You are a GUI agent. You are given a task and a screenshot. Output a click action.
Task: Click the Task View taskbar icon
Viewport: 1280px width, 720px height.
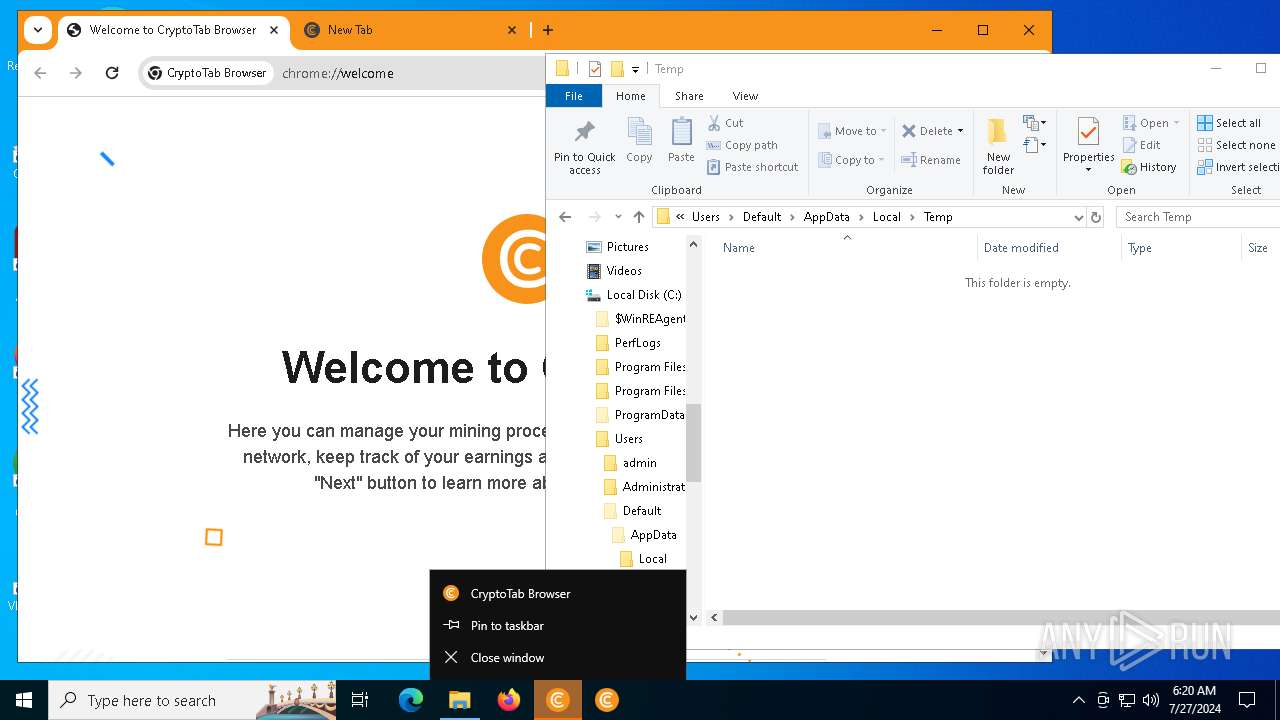360,700
